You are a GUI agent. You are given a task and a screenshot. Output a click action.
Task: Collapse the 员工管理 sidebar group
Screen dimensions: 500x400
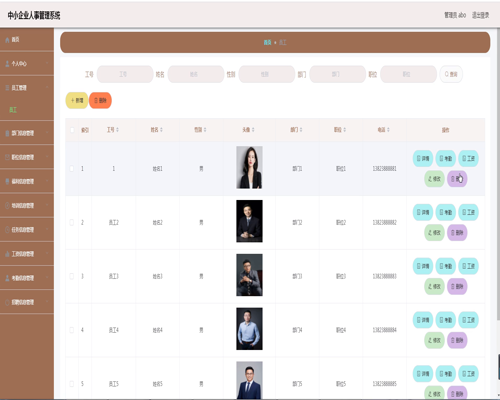27,88
